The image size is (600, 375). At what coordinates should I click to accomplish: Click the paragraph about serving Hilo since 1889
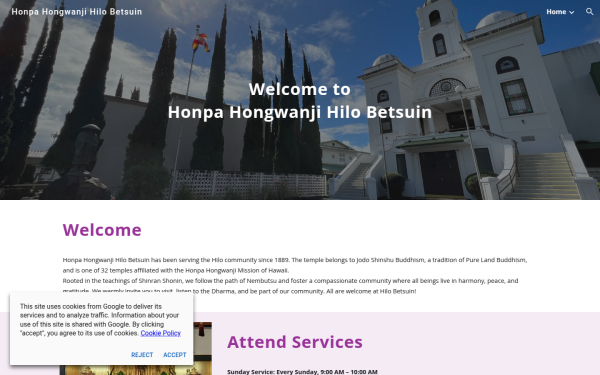(x=295, y=265)
